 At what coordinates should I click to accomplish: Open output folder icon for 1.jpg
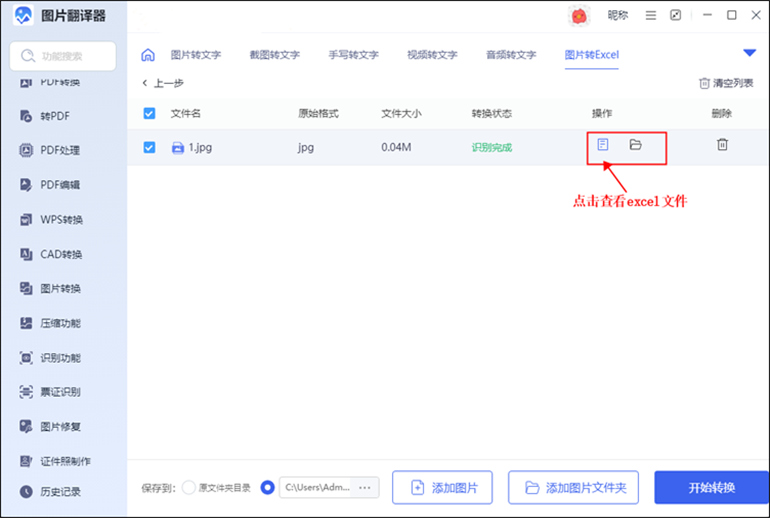tap(635, 144)
